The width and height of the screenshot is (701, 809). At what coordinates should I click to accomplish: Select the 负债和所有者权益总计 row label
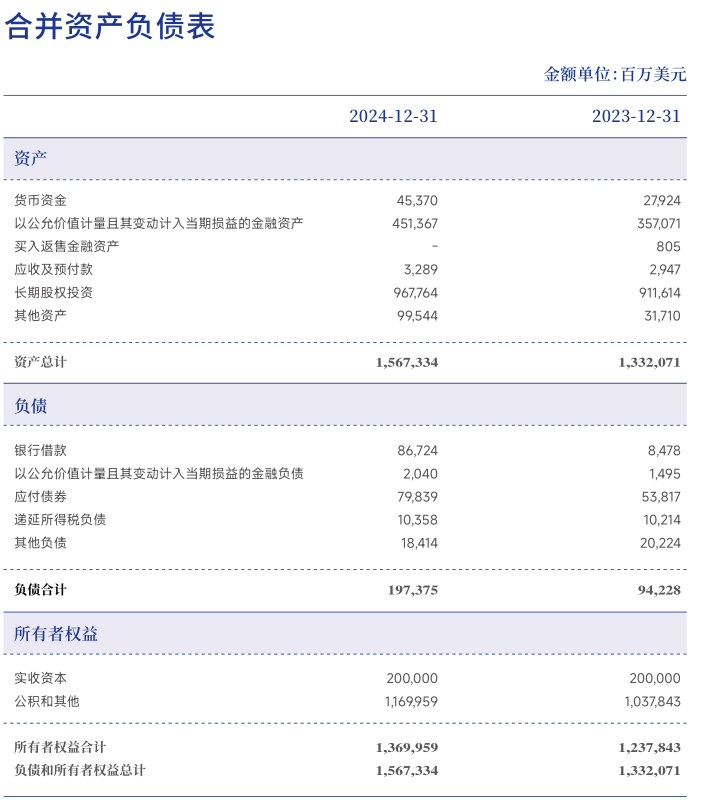80,770
